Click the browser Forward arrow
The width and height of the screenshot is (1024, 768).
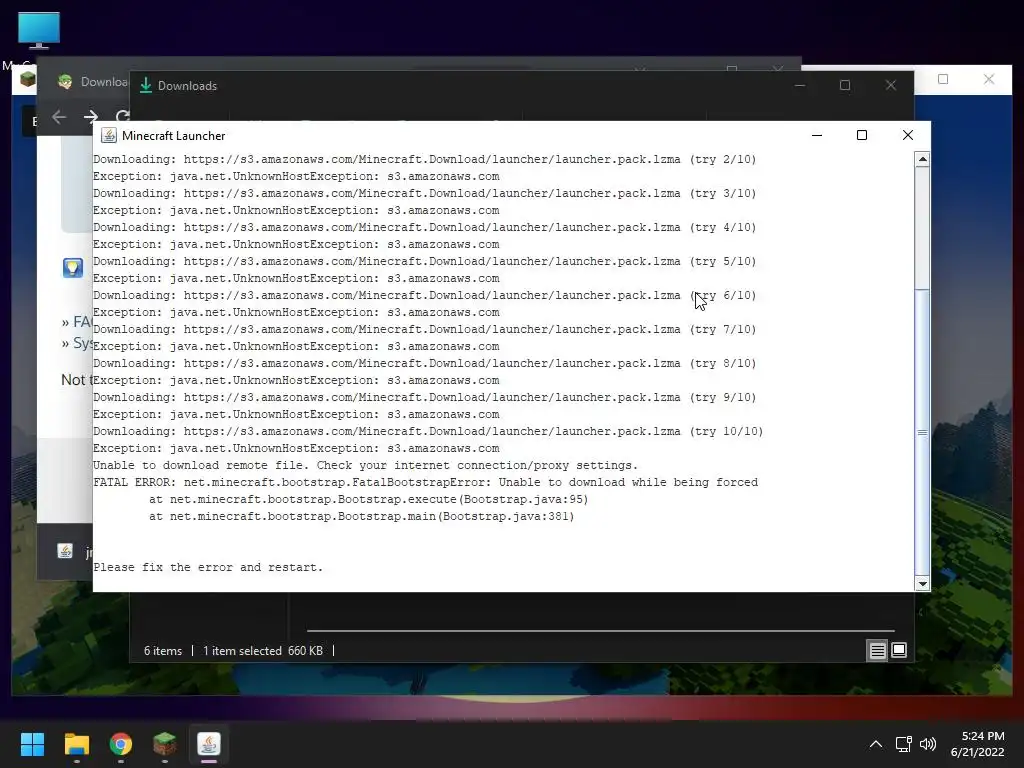91,118
